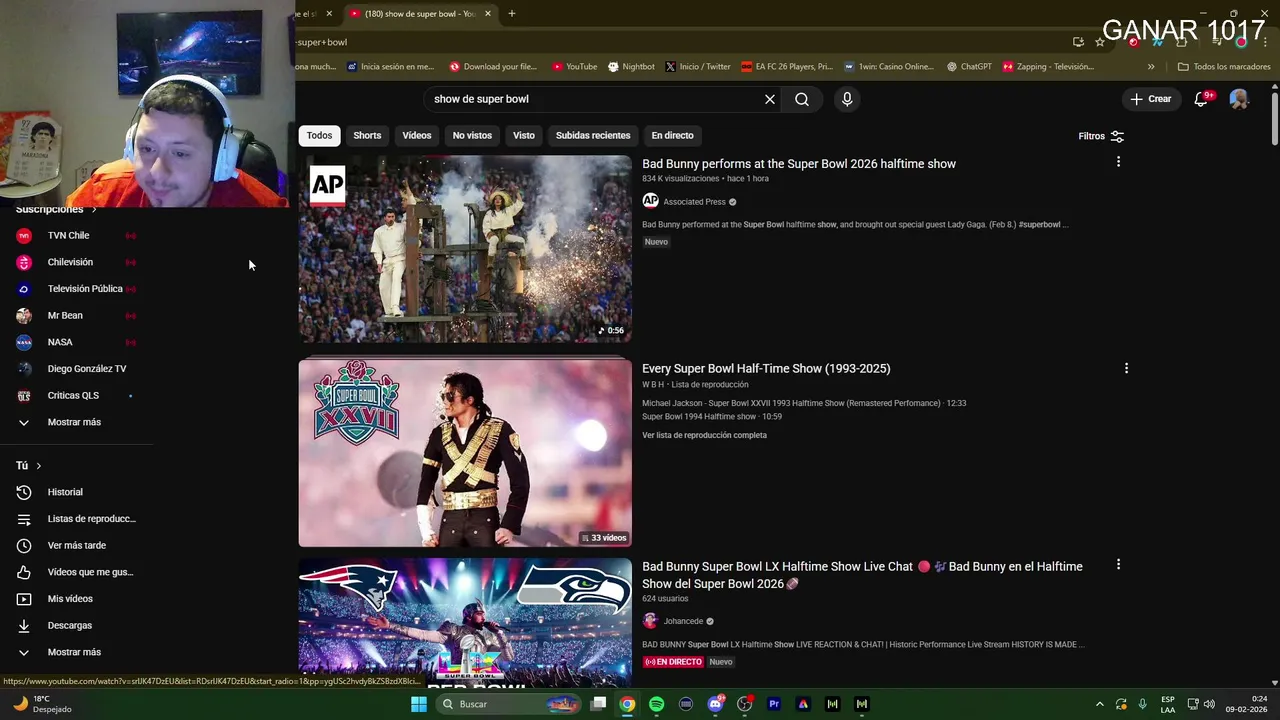Open Chrome from the taskbar
This screenshot has height=720, width=1280.
[627, 704]
